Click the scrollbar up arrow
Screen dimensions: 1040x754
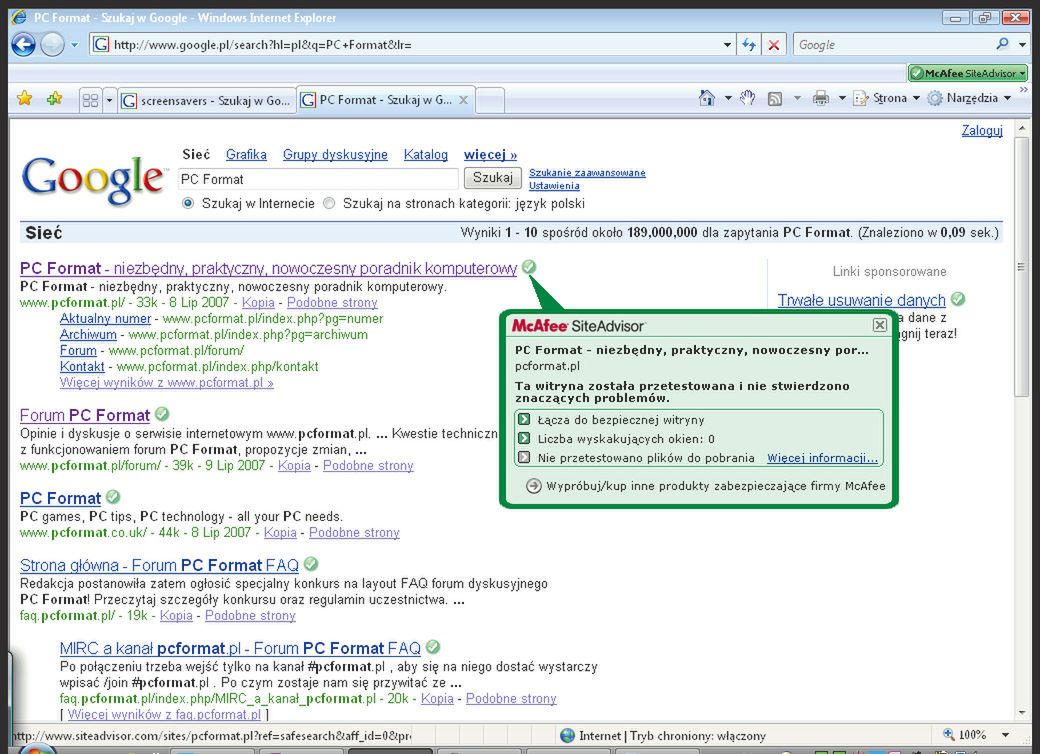(x=1022, y=127)
